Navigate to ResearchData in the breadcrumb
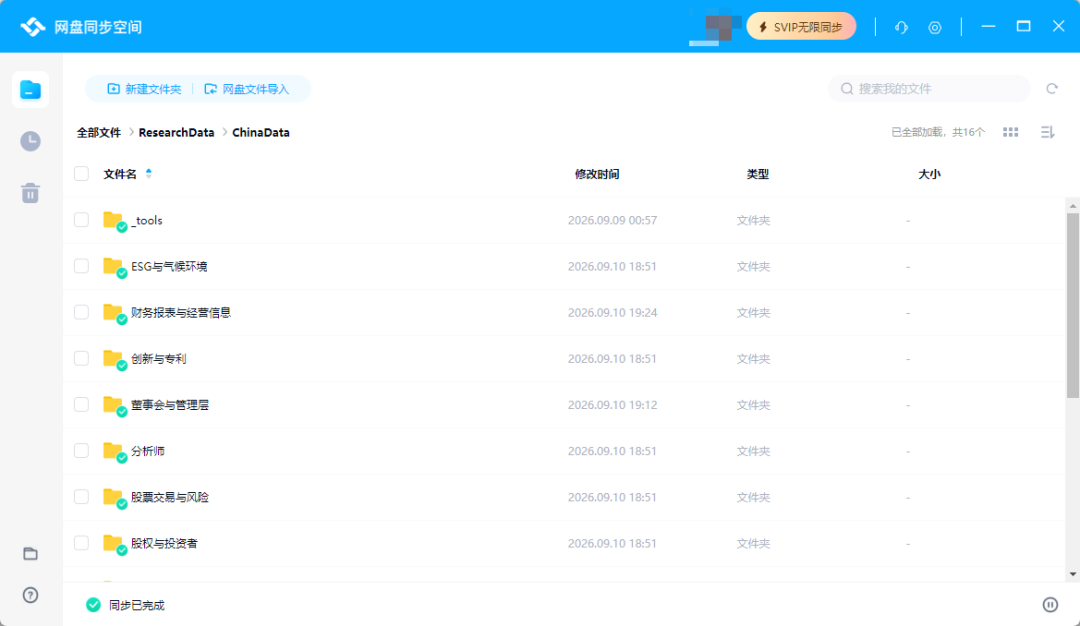Viewport: 1080px width, 626px height. pos(176,132)
